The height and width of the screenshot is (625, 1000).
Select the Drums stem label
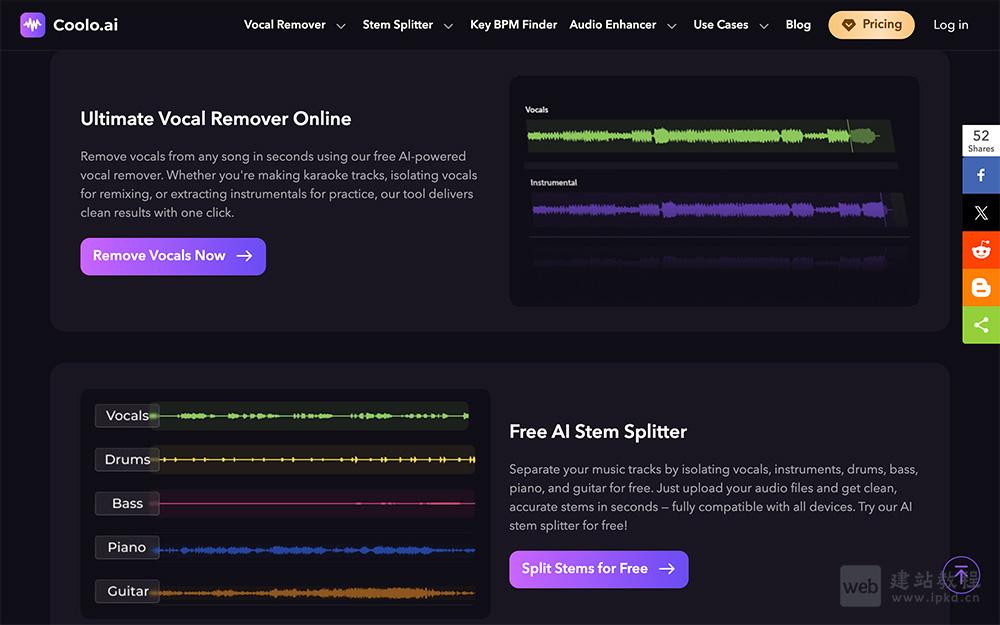(127, 460)
